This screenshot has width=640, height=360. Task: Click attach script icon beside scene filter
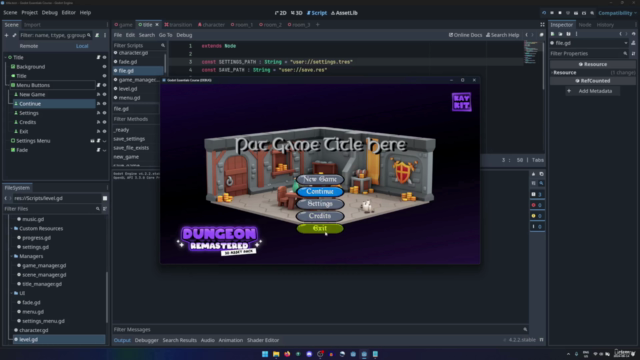pyautogui.click(x=97, y=36)
